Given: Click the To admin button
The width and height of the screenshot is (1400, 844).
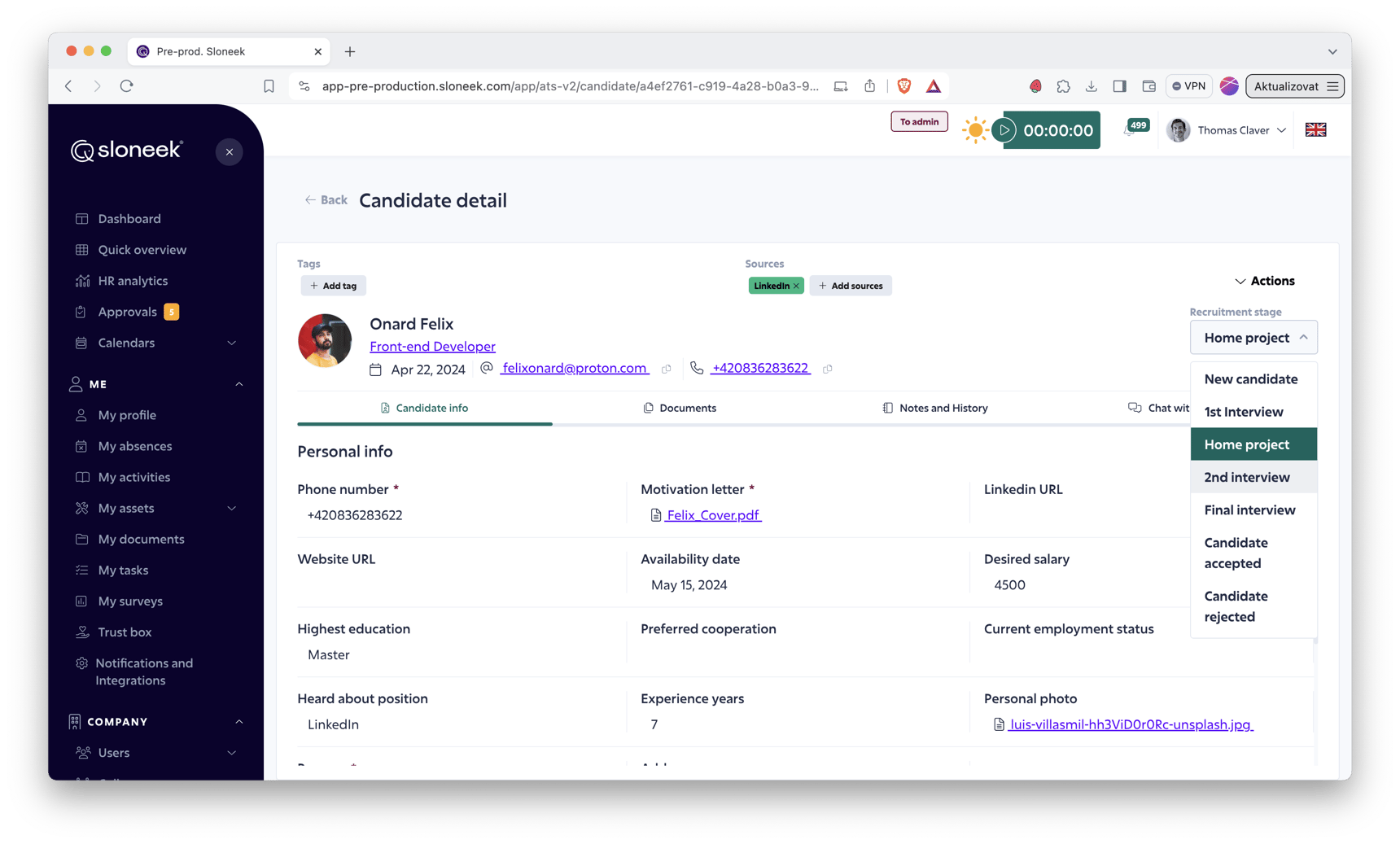Looking at the screenshot, I should tap(919, 122).
